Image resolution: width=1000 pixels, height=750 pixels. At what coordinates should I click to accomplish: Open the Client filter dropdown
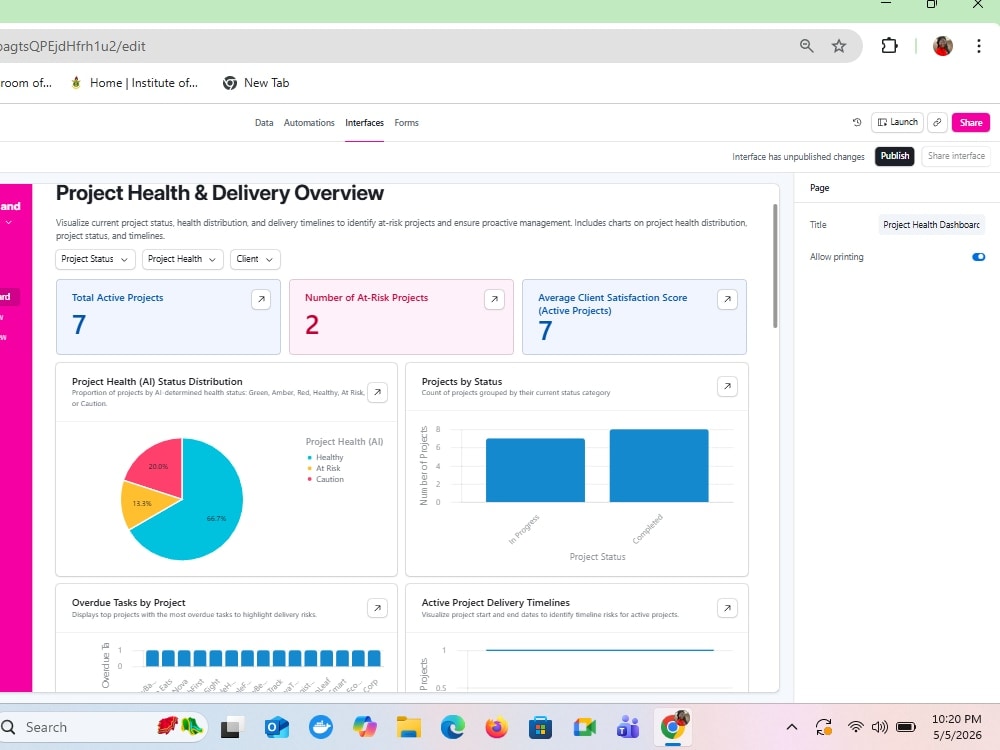(x=254, y=259)
